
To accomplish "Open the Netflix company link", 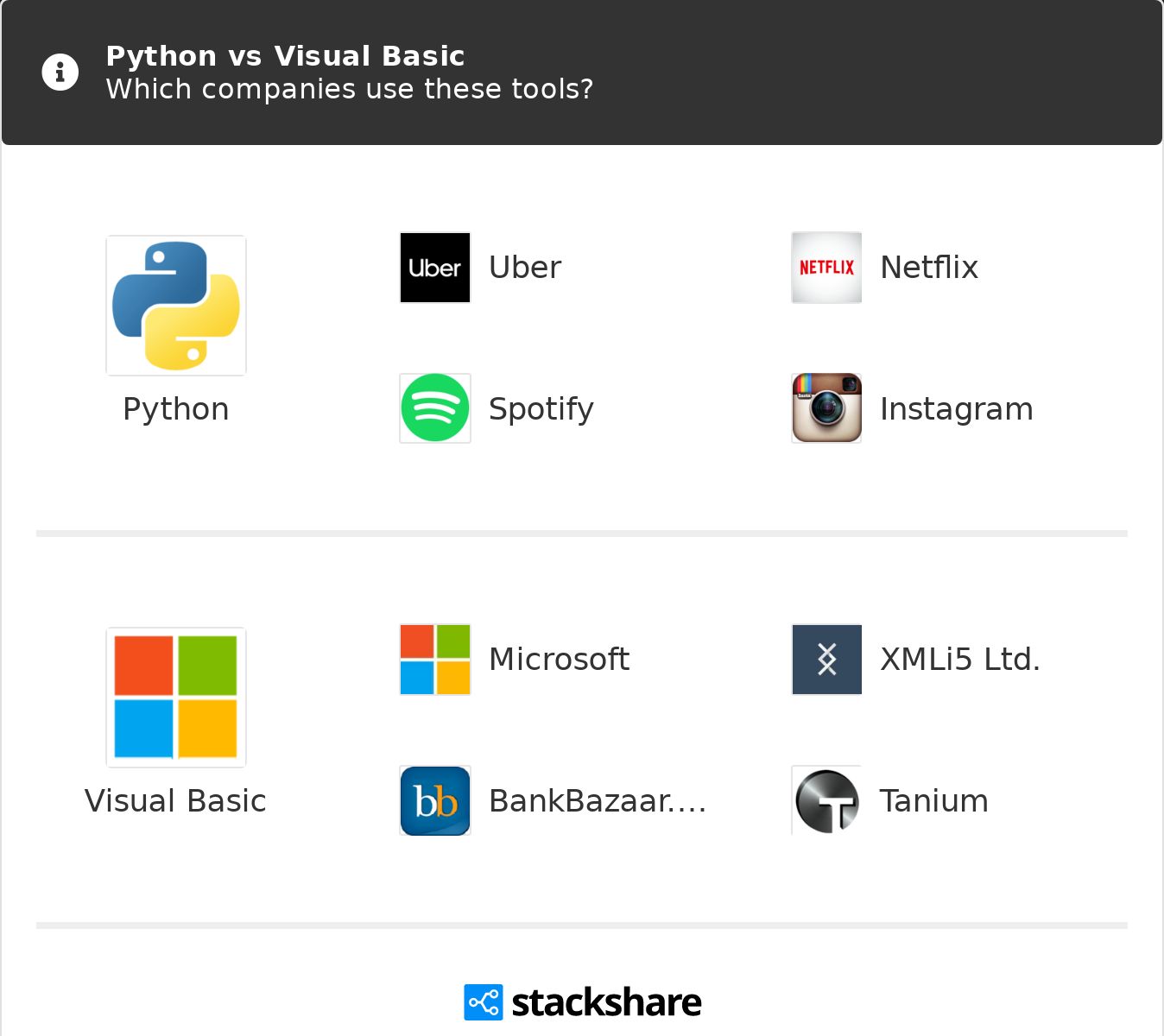I will pyautogui.click(x=928, y=267).
